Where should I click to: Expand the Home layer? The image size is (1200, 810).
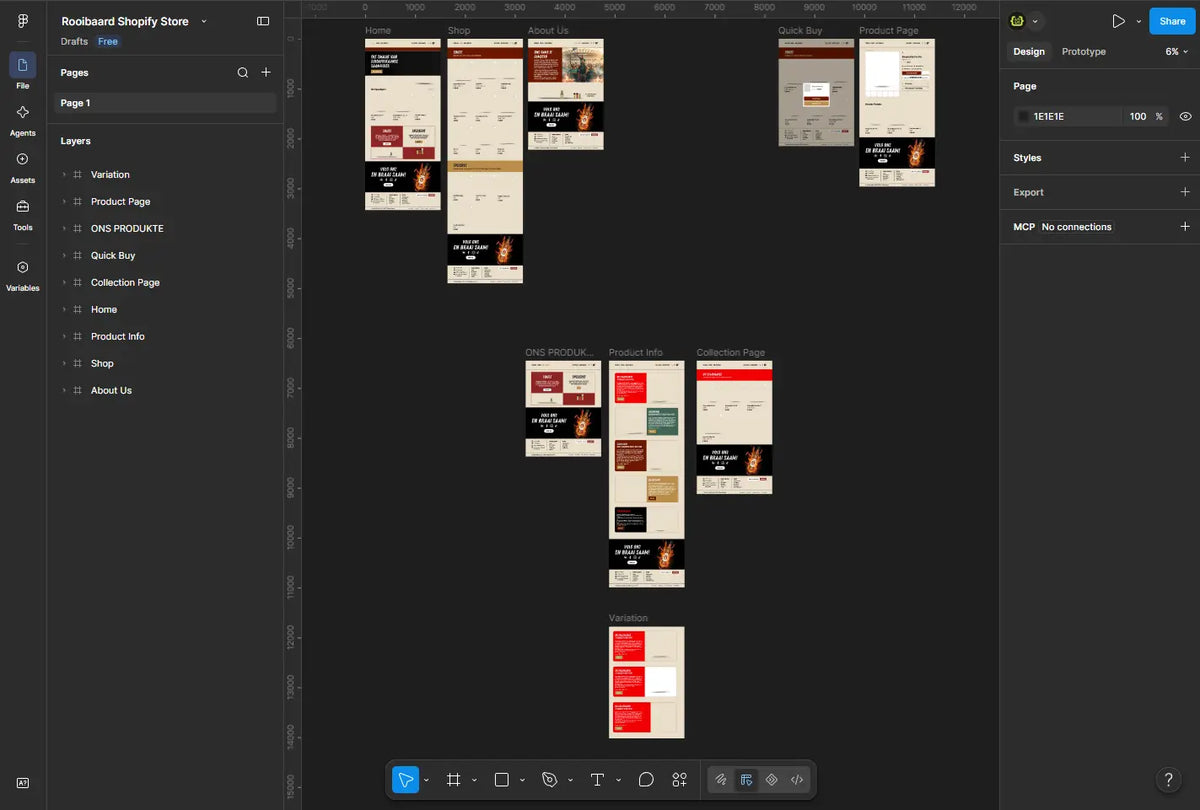coord(64,309)
